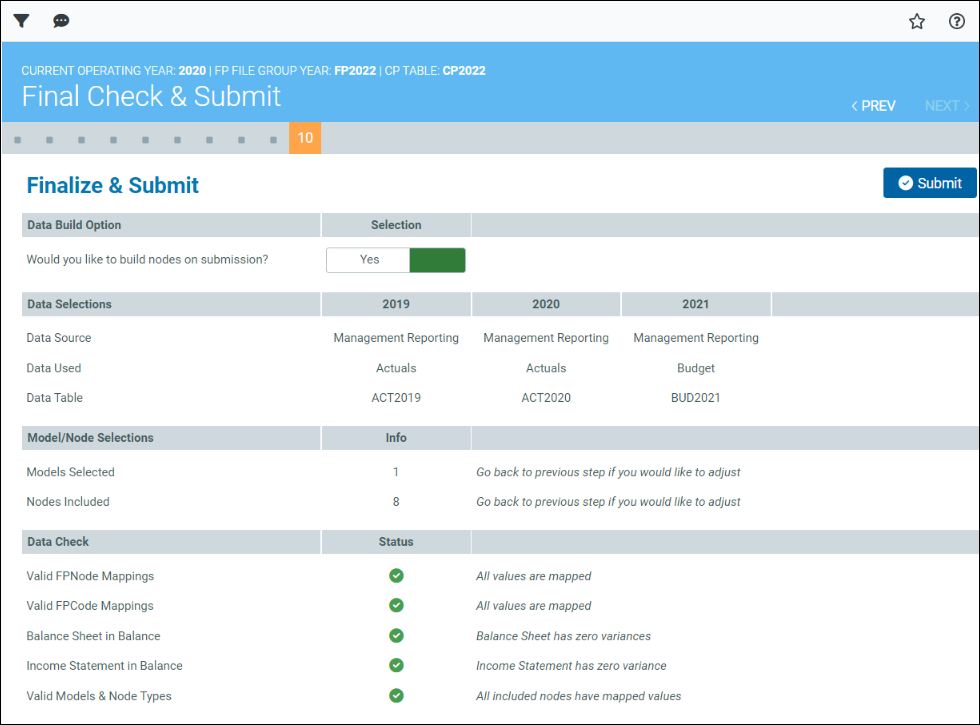The height and width of the screenshot is (725, 980).
Task: Click the Valid FPCode Mappings green checkmark
Action: [x=396, y=606]
